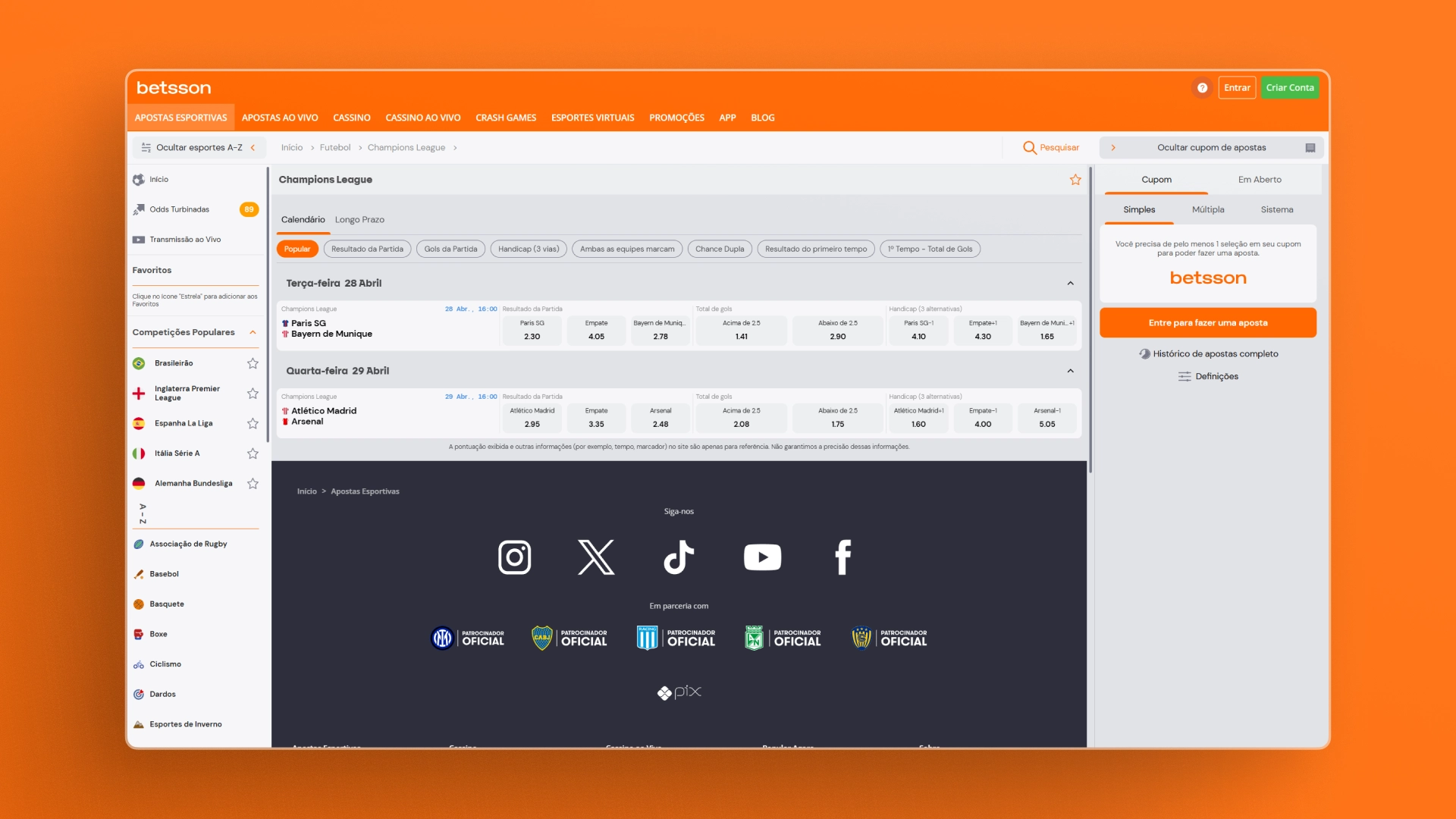This screenshot has width=1456, height=819.
Task: Click the Facebook icon in the footer
Action: 843,557
